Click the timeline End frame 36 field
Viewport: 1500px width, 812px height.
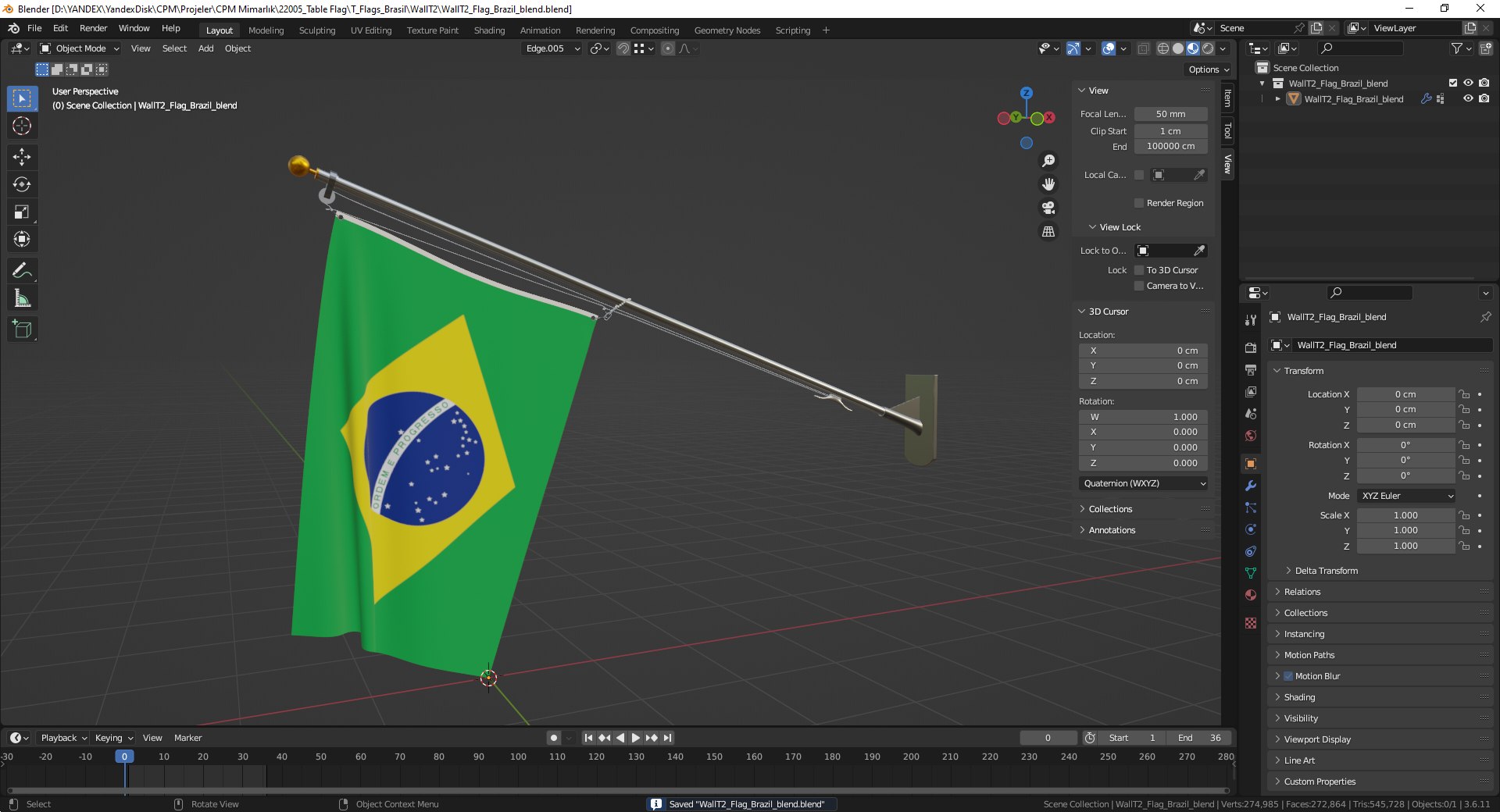tap(1200, 738)
